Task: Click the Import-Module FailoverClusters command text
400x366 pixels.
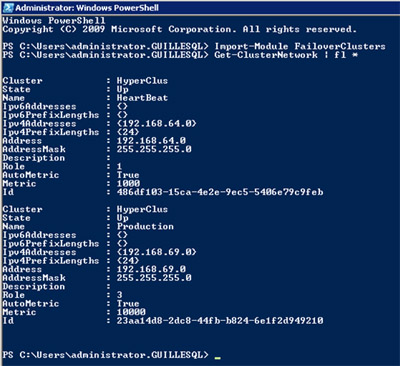Action: pyautogui.click(x=300, y=46)
